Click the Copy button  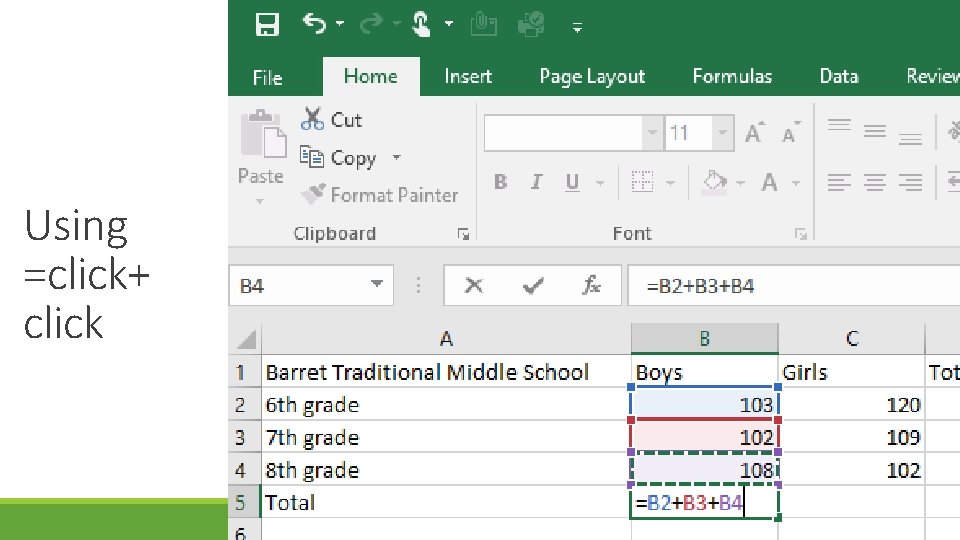click(338, 158)
